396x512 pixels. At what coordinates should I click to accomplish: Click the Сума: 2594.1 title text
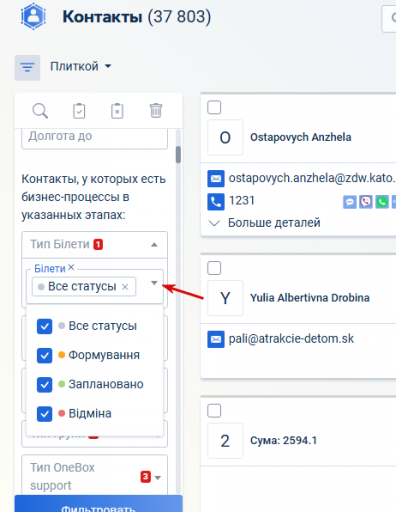pyautogui.click(x=283, y=441)
